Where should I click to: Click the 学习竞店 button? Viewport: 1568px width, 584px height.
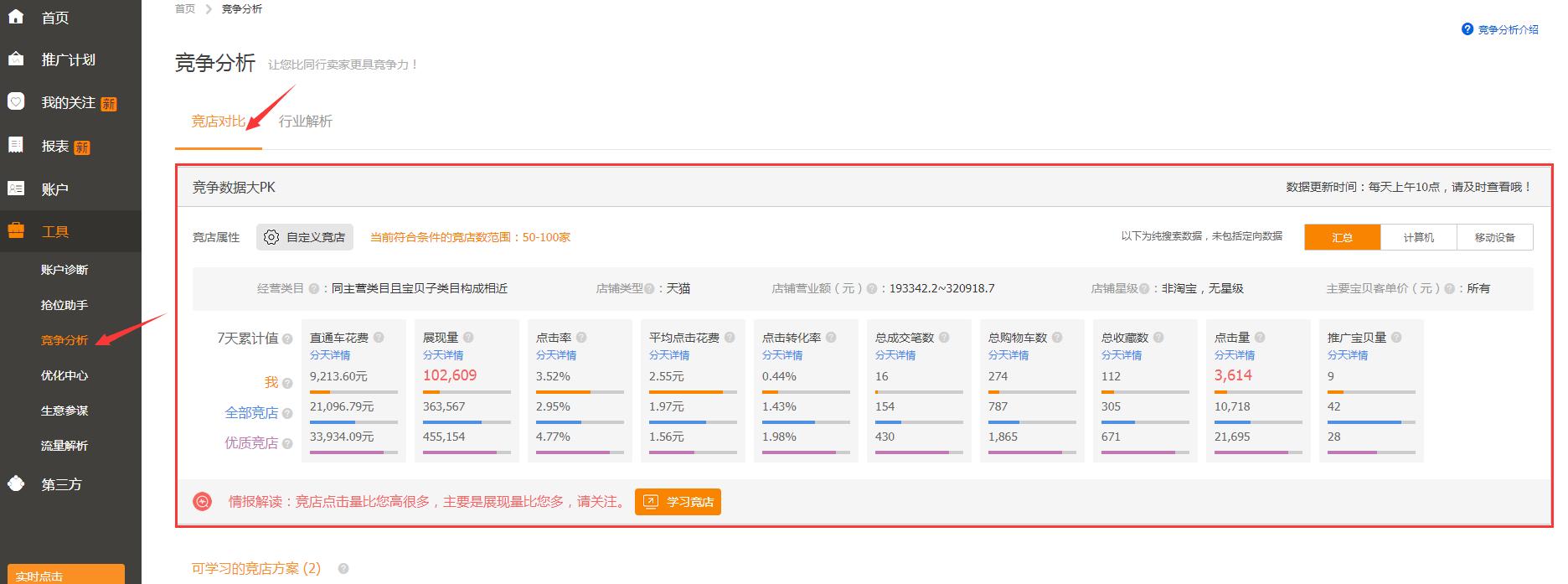[678, 502]
